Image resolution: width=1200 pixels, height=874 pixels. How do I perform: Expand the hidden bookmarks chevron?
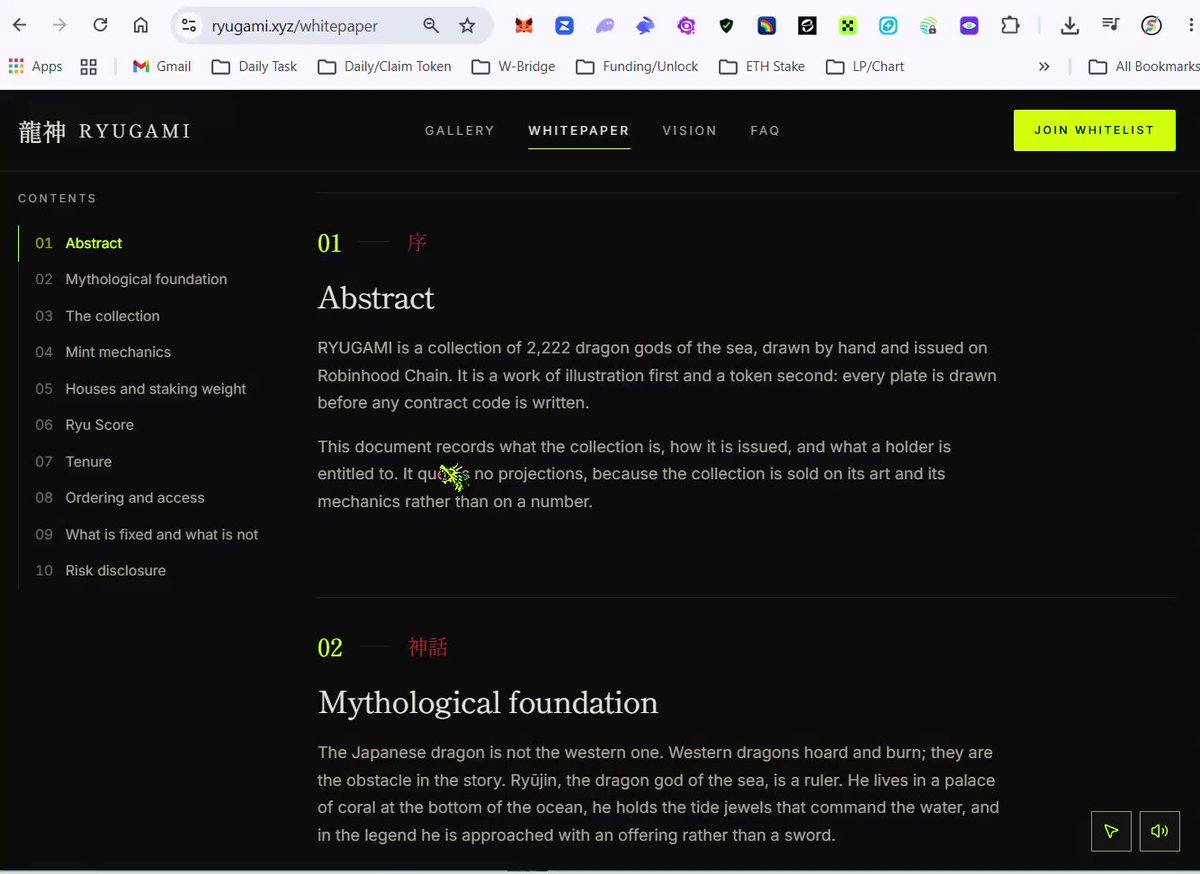[x=1044, y=66]
